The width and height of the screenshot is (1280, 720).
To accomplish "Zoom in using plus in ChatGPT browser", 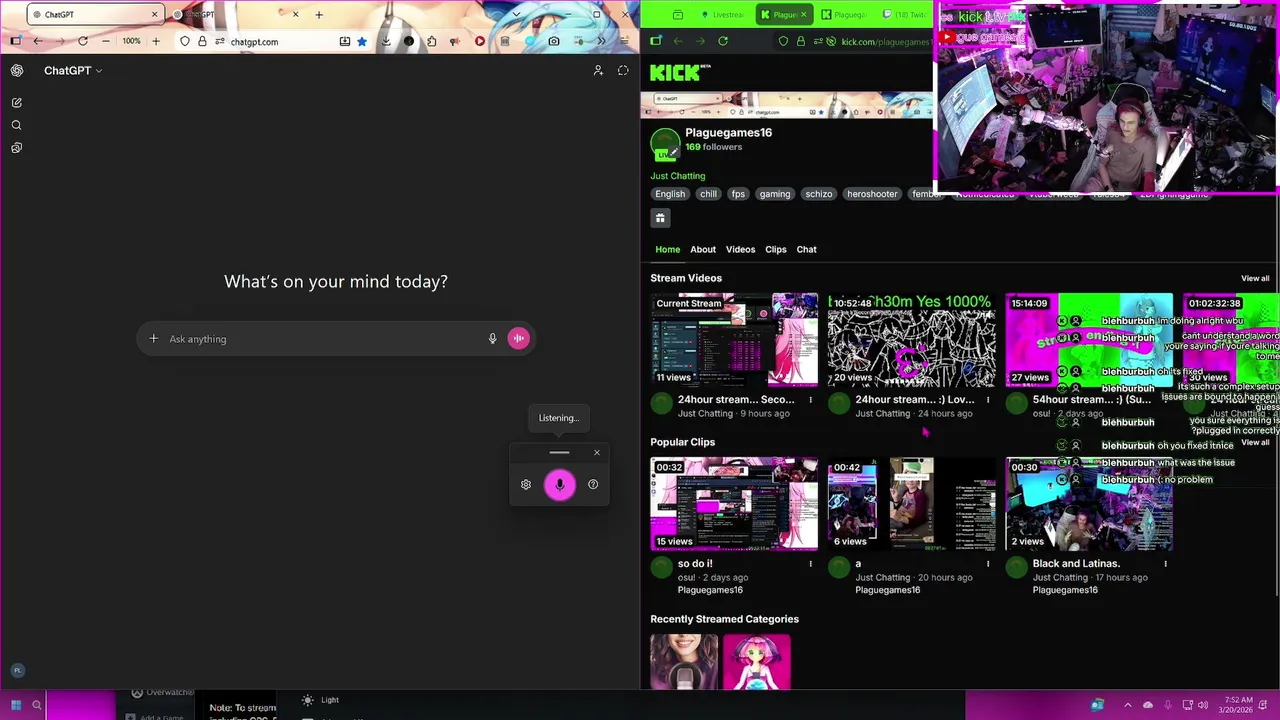I will pos(156,41).
